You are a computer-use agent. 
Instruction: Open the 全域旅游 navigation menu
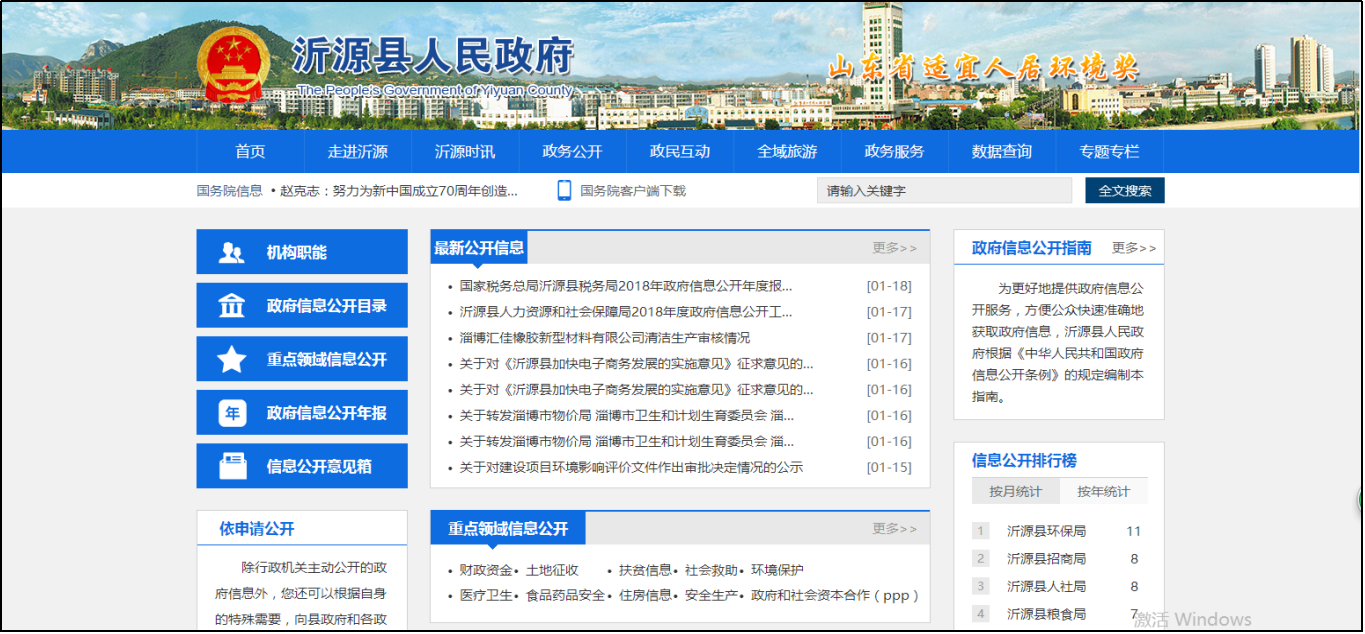[x=787, y=152]
